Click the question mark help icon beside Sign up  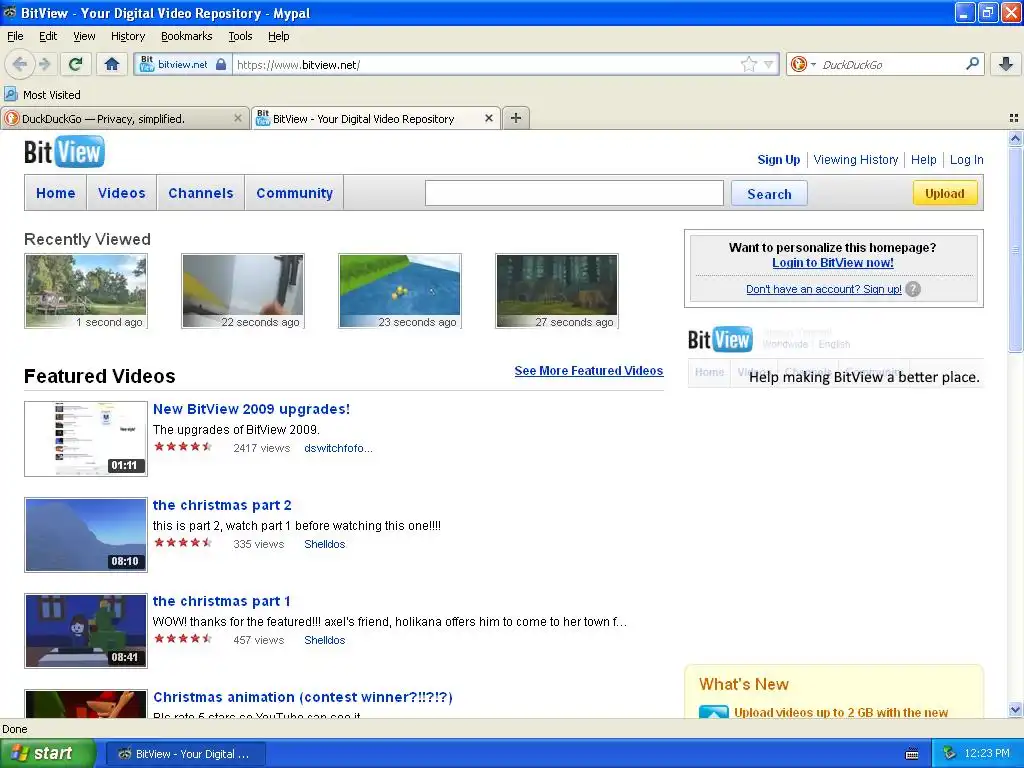pos(913,289)
